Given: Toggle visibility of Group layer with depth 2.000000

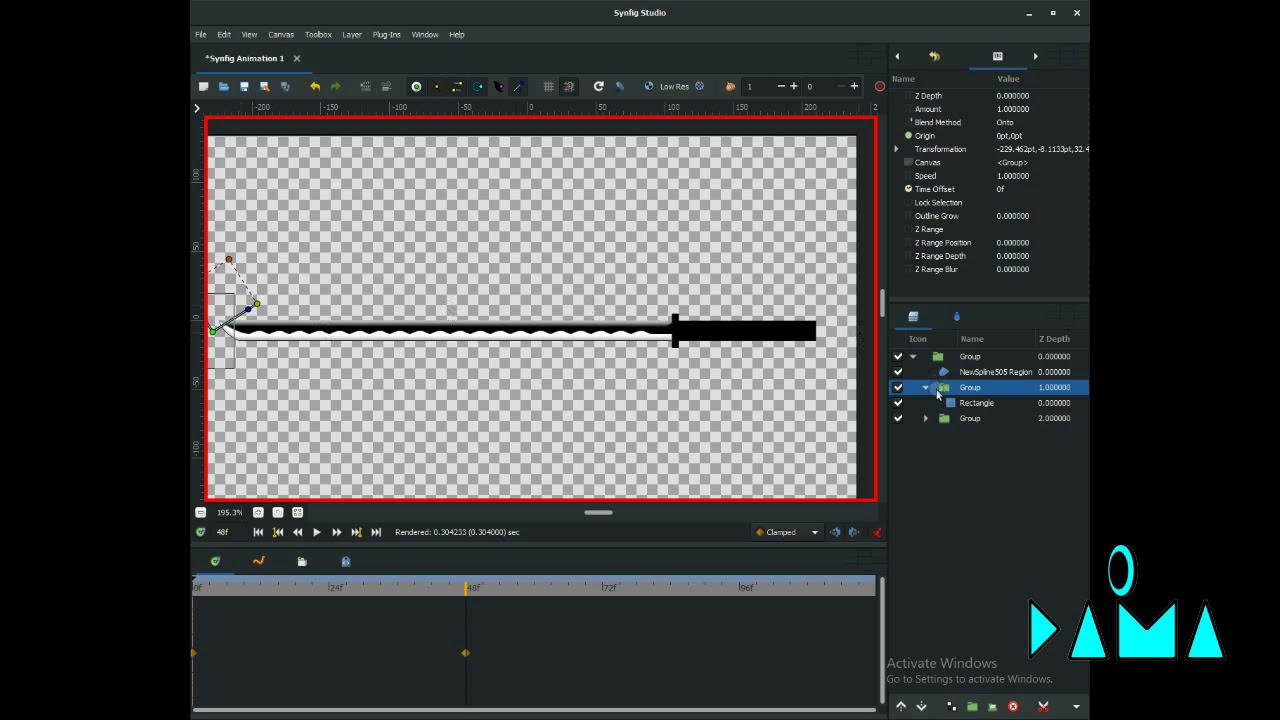Looking at the screenshot, I should click(x=898, y=419).
